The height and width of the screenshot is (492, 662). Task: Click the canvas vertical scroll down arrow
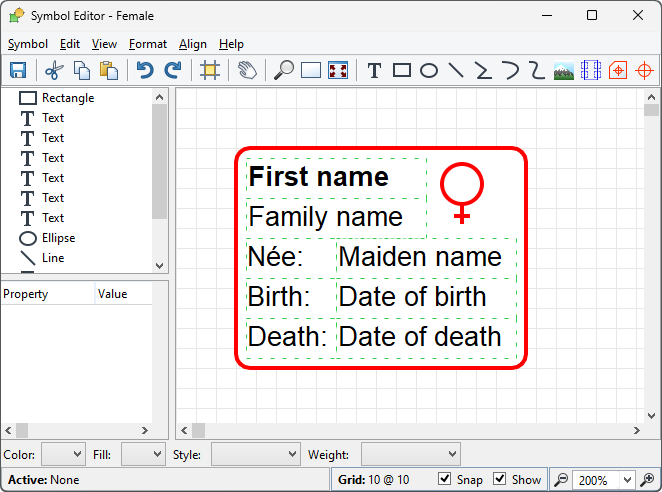click(651, 416)
